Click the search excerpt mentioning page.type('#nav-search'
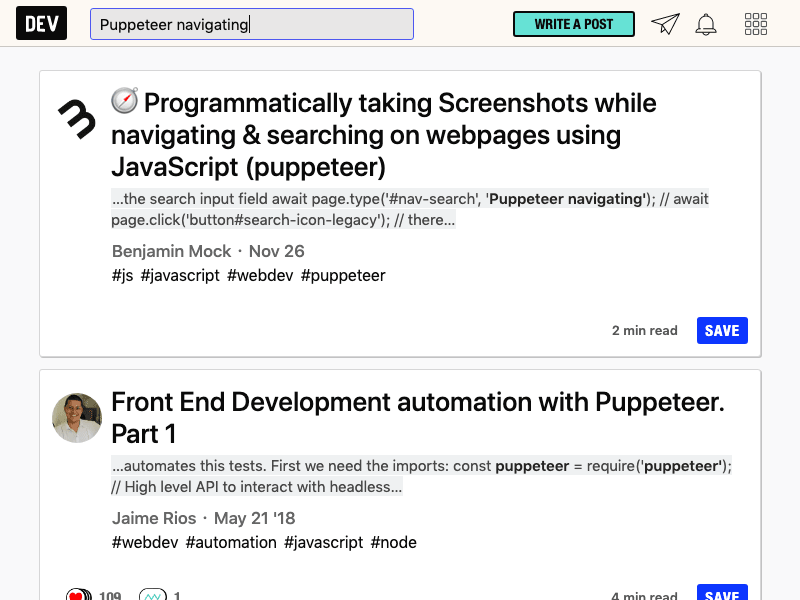Image resolution: width=800 pixels, height=600 pixels. coord(410,209)
